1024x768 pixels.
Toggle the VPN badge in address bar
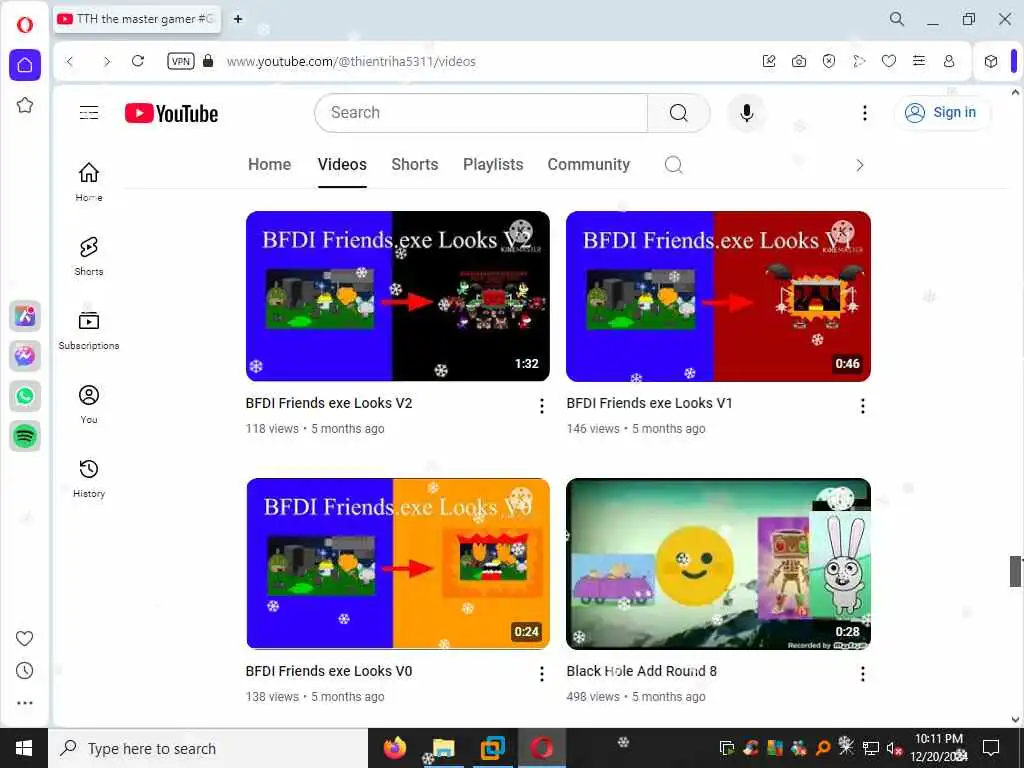181,61
